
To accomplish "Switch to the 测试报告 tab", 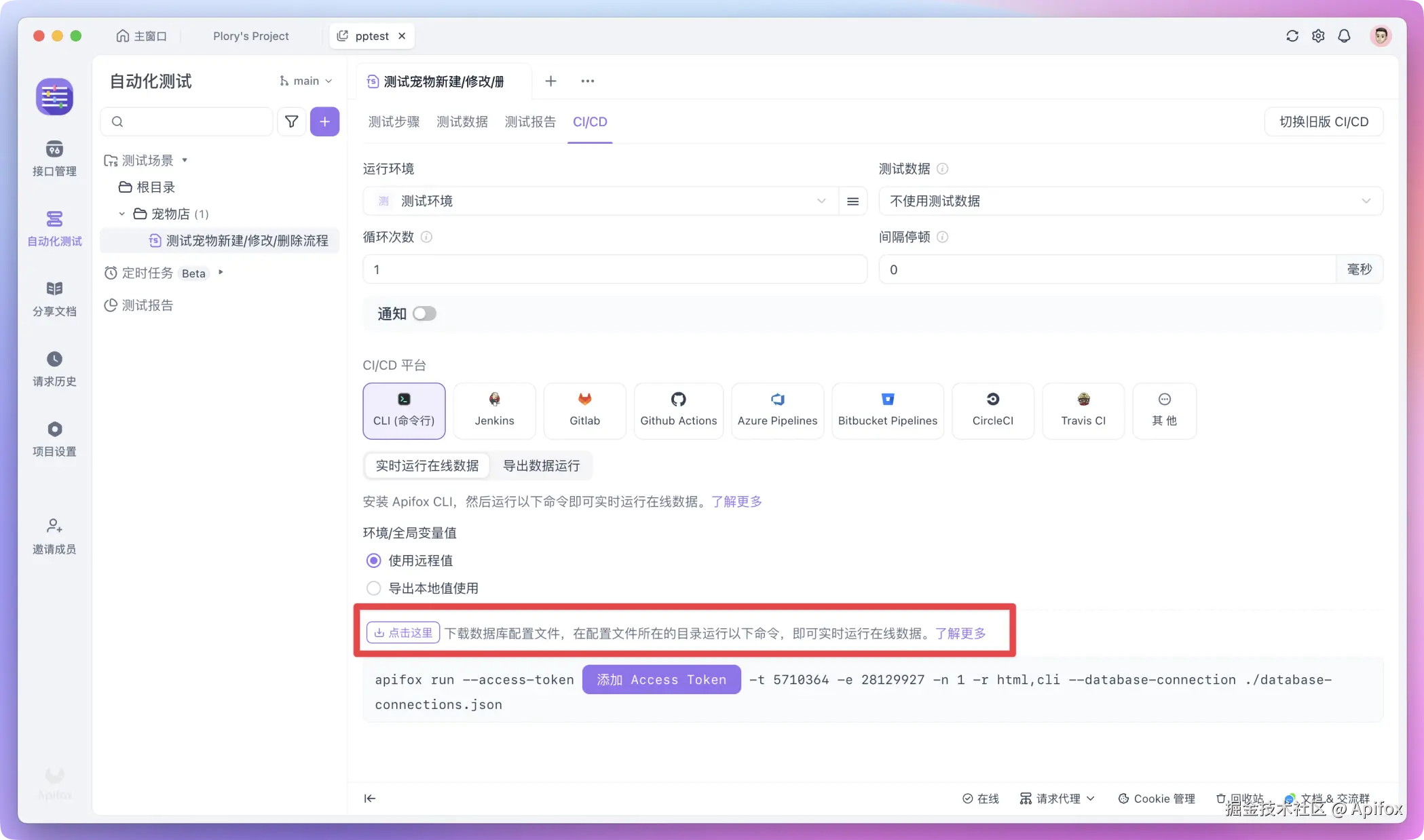I will [x=530, y=121].
